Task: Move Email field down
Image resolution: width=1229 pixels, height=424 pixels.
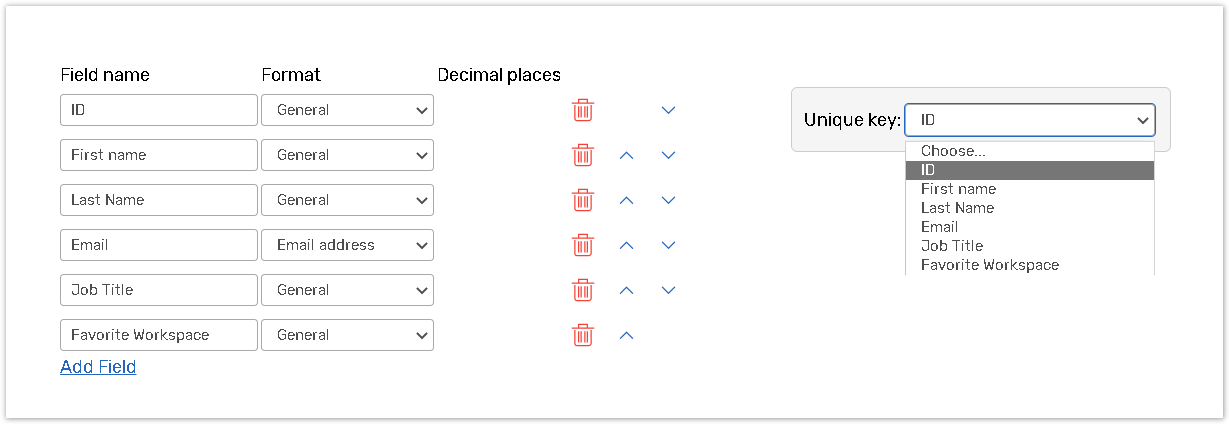Action: click(x=669, y=245)
